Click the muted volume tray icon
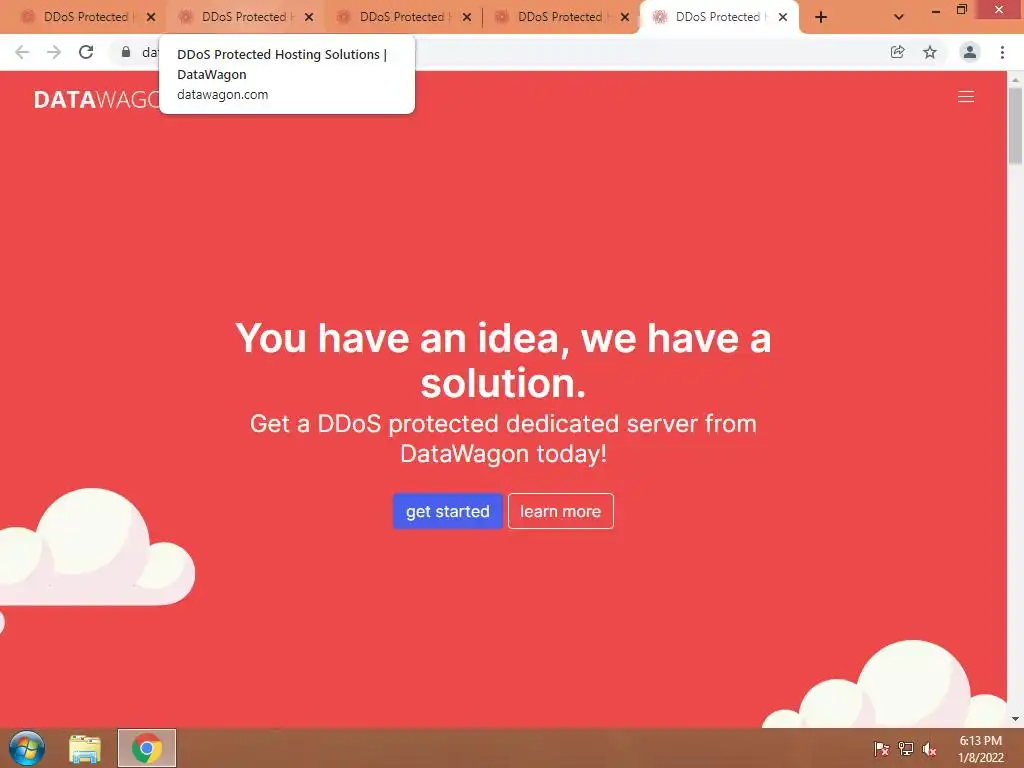This screenshot has width=1024, height=768. click(x=929, y=748)
